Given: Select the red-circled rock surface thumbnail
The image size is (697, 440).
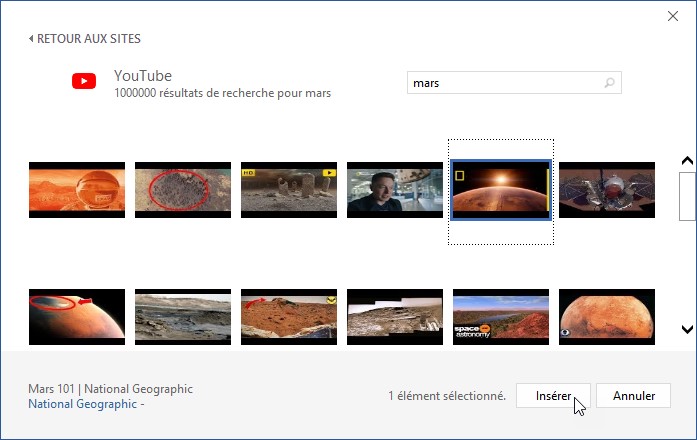Looking at the screenshot, I should point(183,190).
